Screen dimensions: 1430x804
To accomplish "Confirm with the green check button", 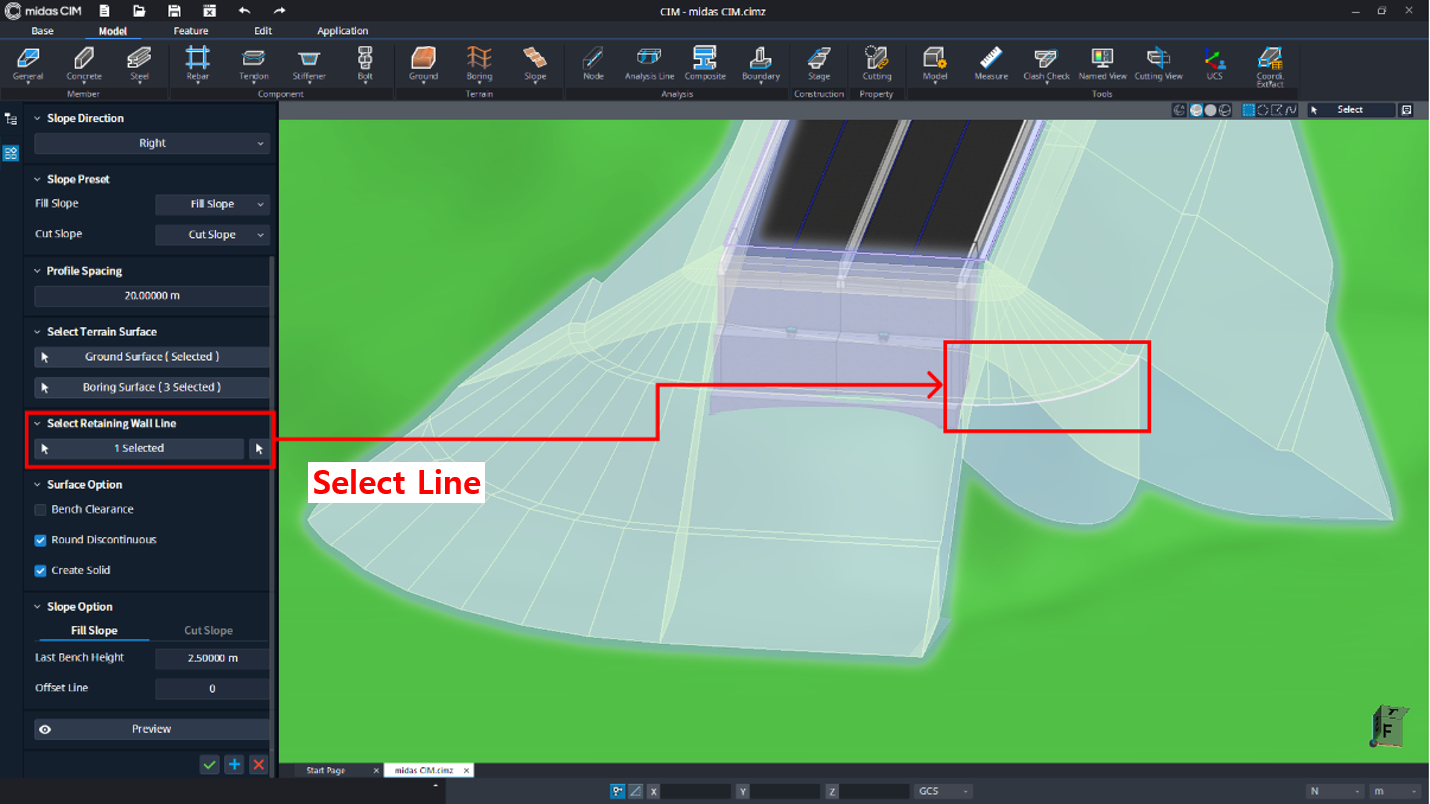I will 209,764.
